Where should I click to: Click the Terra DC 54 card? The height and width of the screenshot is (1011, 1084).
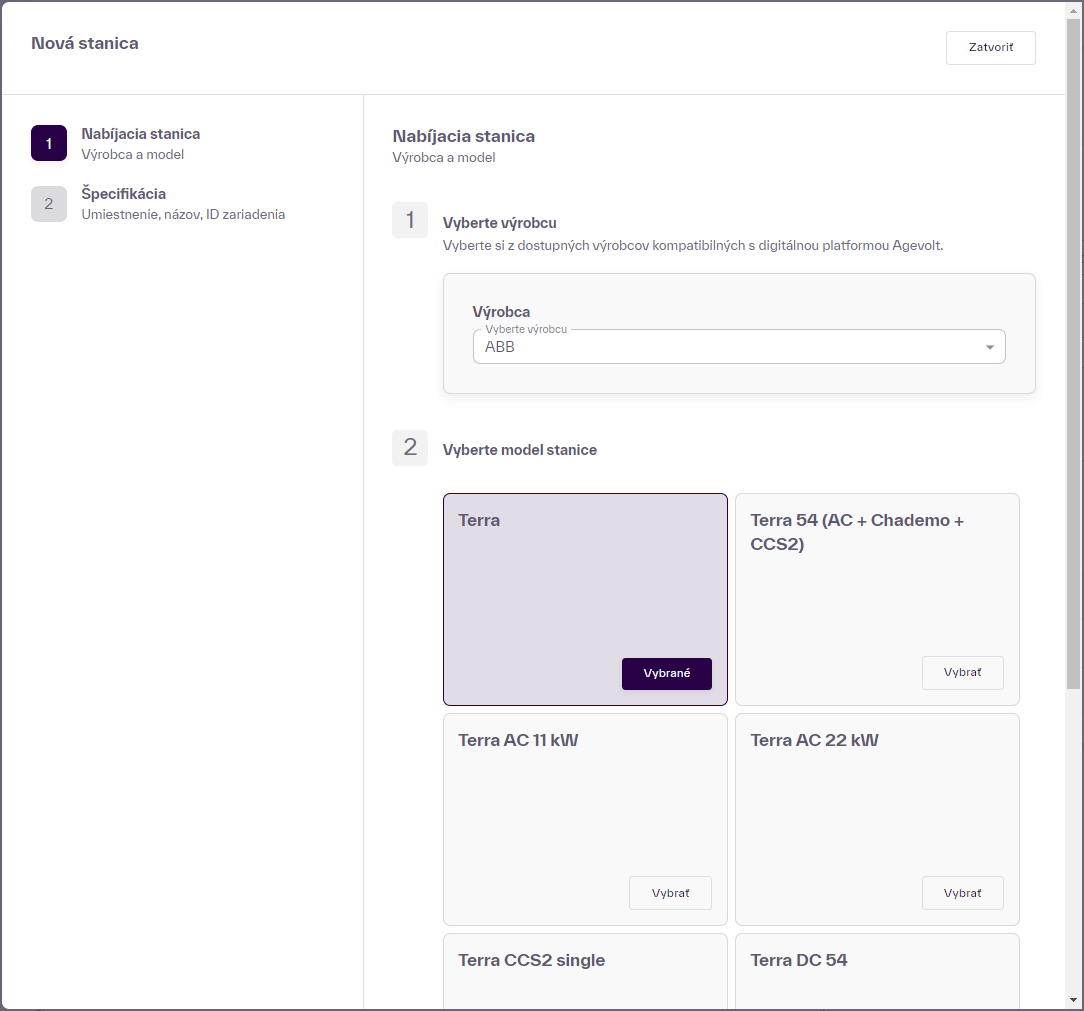[877, 972]
